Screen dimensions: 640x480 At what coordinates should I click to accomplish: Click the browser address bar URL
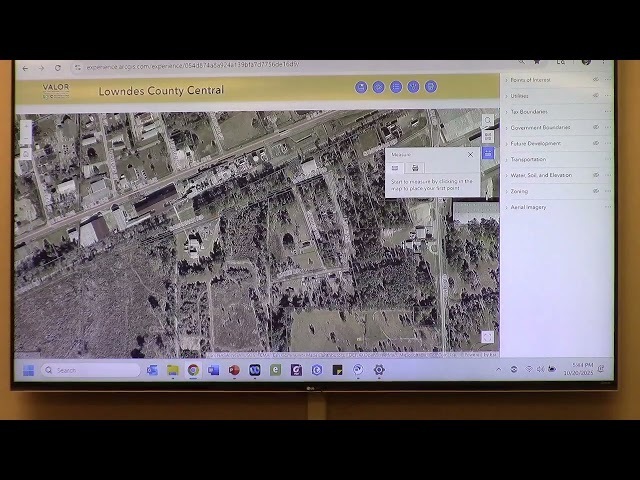pyautogui.click(x=192, y=65)
